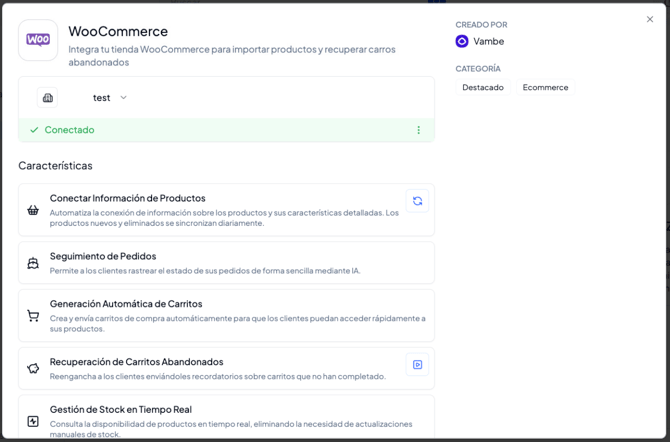Select the Destacado category tag
This screenshot has height=442, width=670.
(x=483, y=88)
